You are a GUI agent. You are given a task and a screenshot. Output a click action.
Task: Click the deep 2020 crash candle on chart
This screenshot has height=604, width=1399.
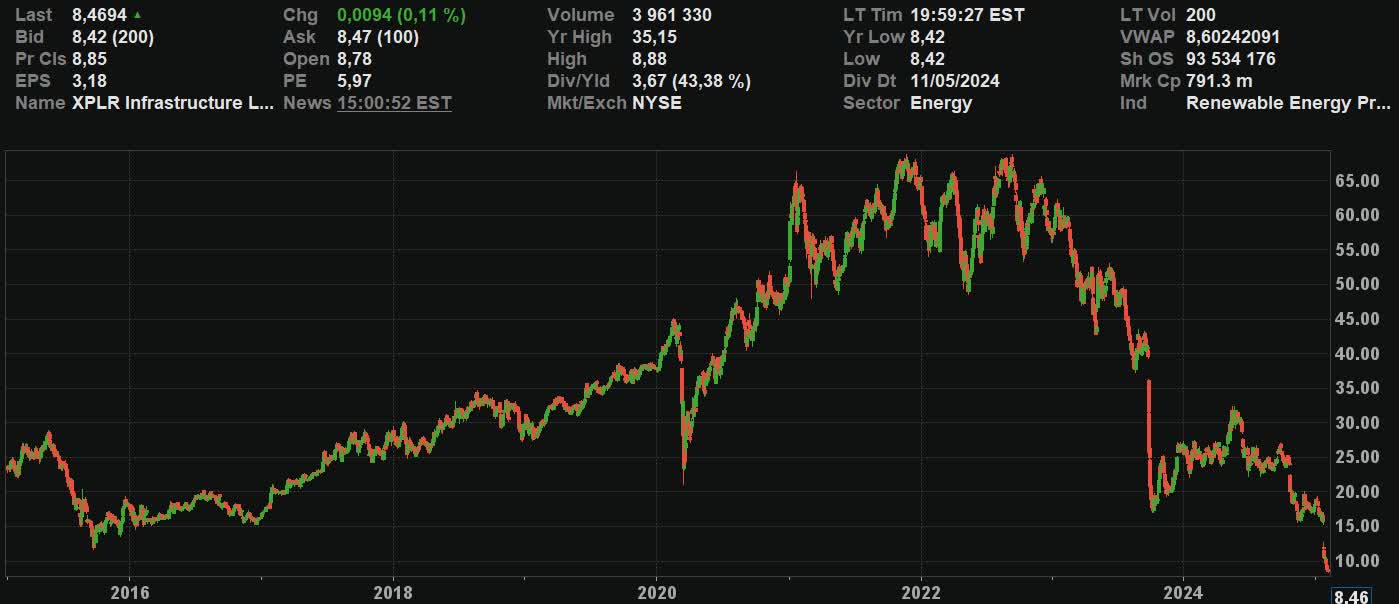point(684,430)
